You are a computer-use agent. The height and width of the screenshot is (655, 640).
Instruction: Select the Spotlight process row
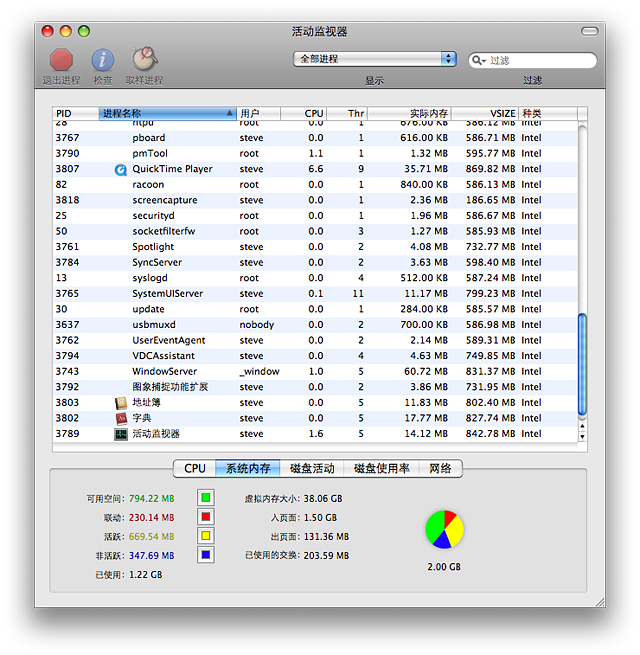click(315, 247)
